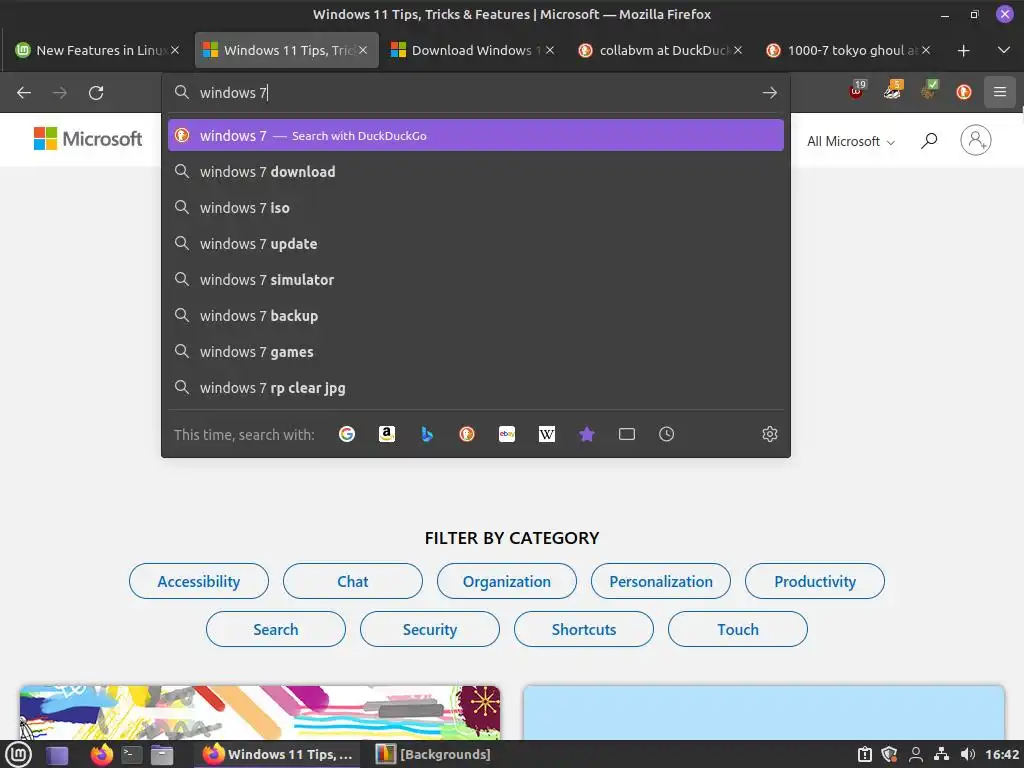Viewport: 1024px width, 768px height.
Task: Choose 'windows 7 Search with DuckDuckGo' suggestion
Action: click(475, 135)
